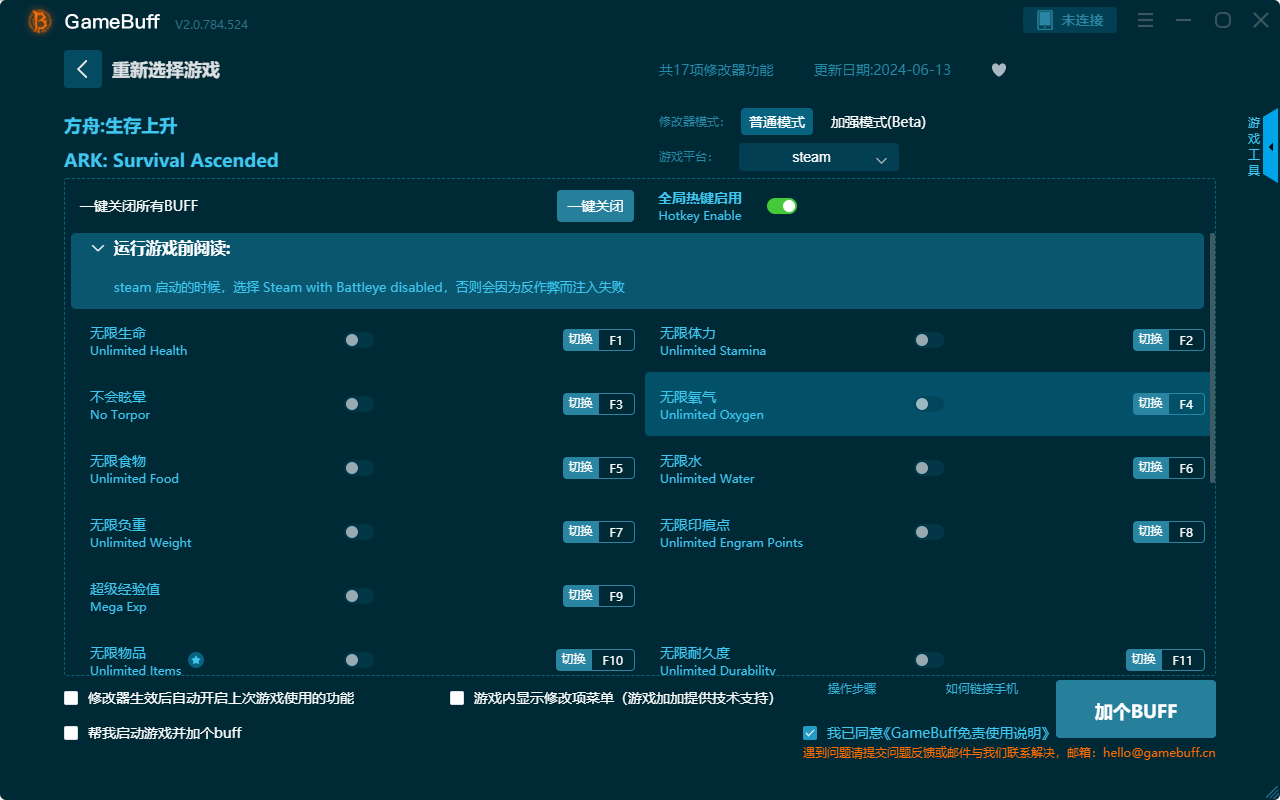Image resolution: width=1280 pixels, height=800 pixels.
Task: Click the 方舟:生存上升 game name
Action: (x=121, y=126)
